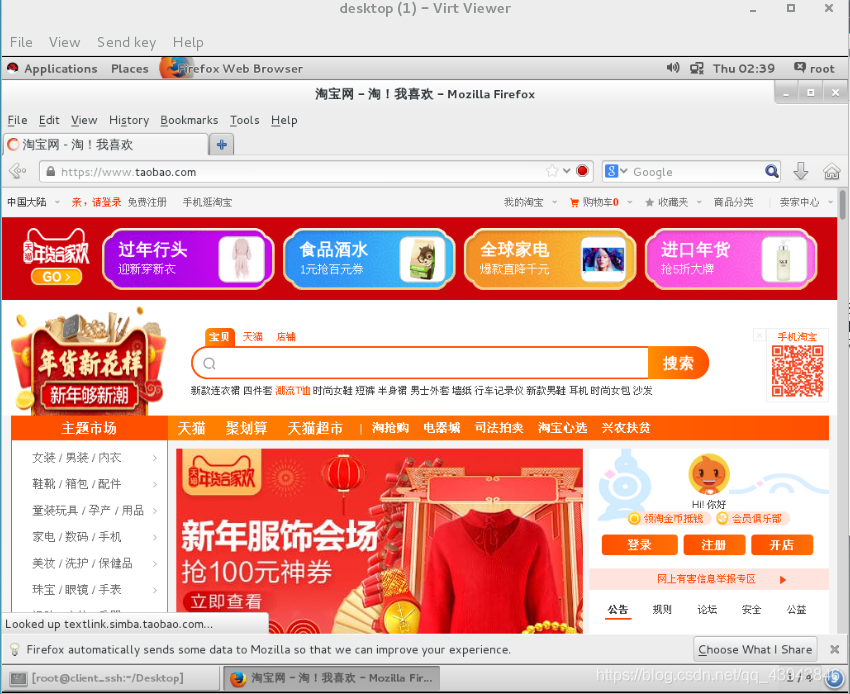The image size is (850, 694).
Task: Click the 进口年货 promo banner
Action: [731, 259]
